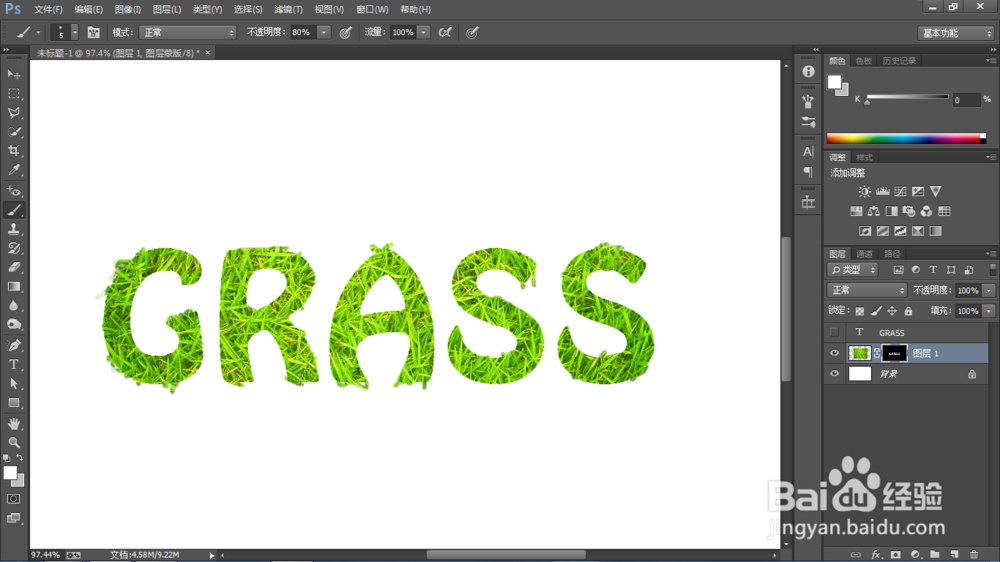Select the Eyedropper tool
The height and width of the screenshot is (562, 1000).
(x=13, y=170)
